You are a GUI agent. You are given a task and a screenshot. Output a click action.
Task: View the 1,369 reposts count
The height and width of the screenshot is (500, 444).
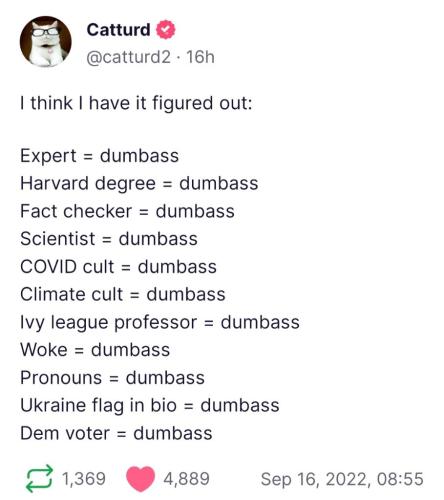[x=84, y=479]
